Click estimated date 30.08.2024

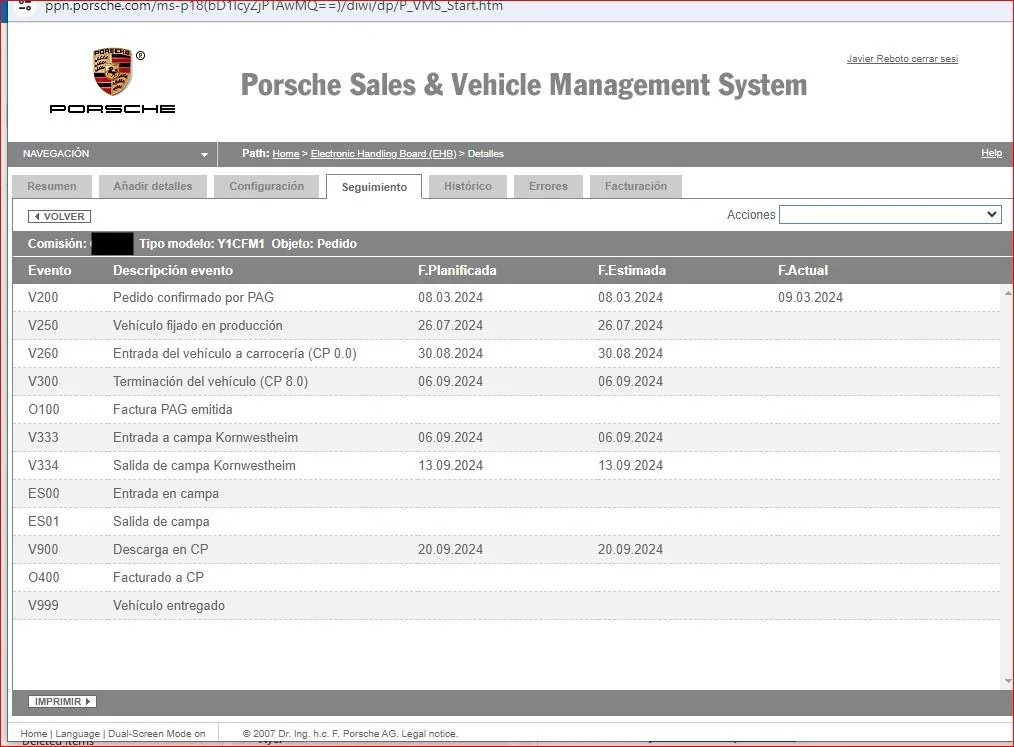pyautogui.click(x=631, y=354)
